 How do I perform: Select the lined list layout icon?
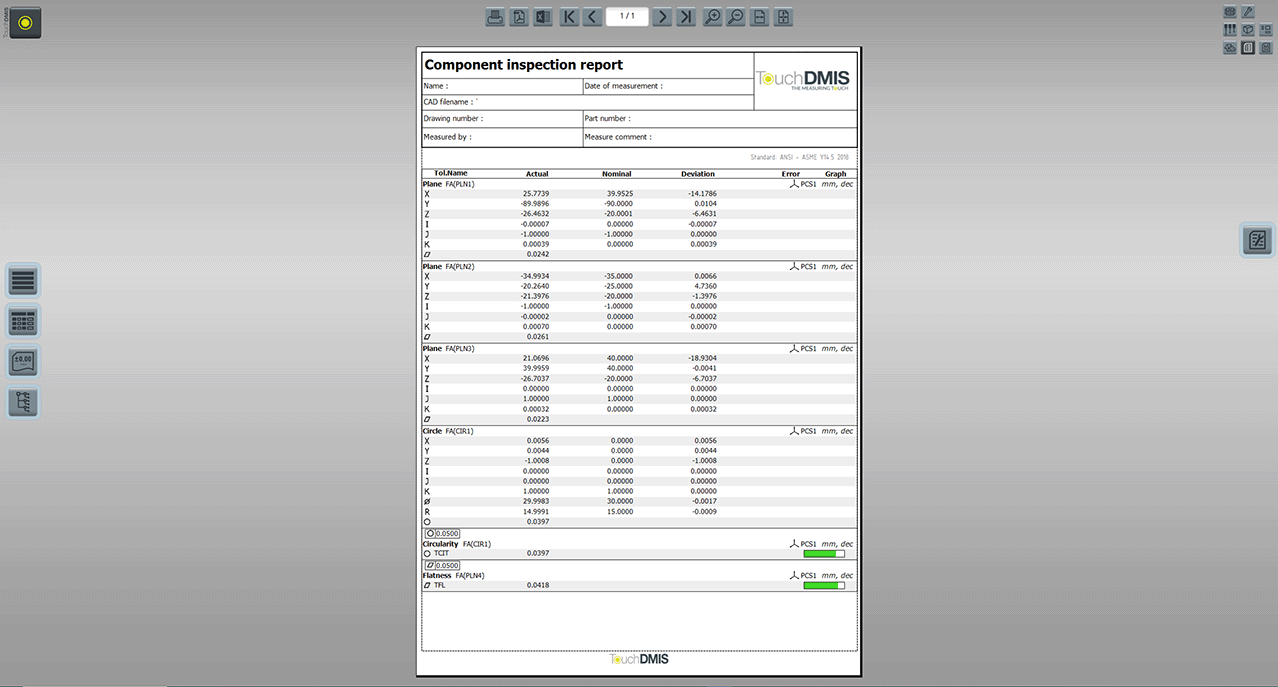coord(24,281)
